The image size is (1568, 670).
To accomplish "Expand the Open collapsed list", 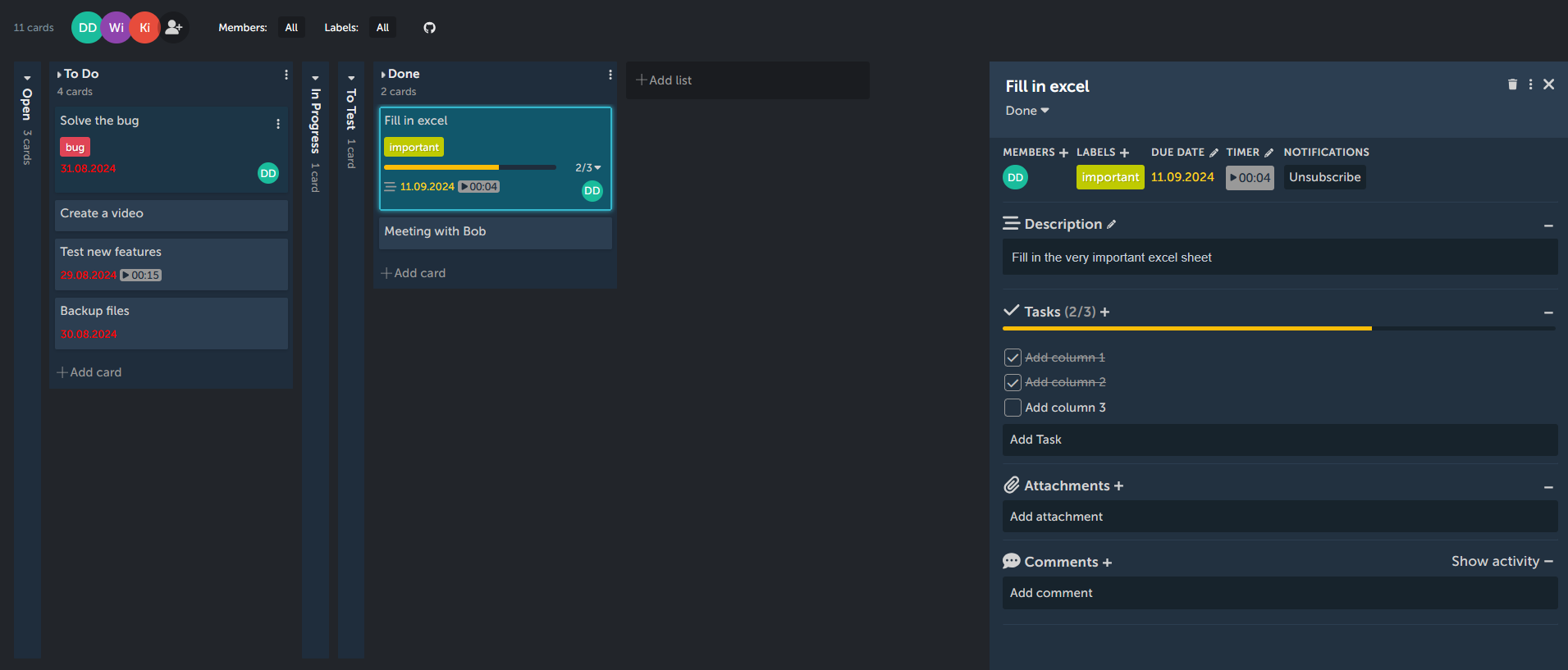I will pos(27,79).
